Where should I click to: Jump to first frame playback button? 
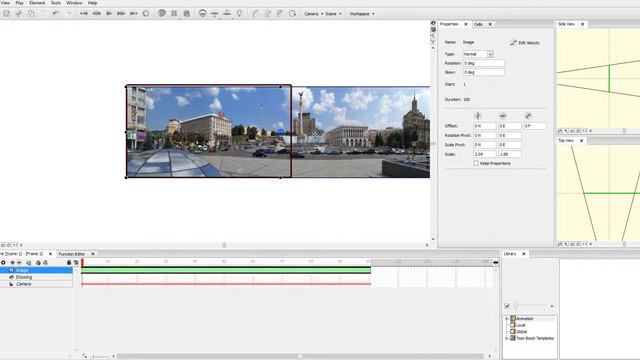[84, 13]
